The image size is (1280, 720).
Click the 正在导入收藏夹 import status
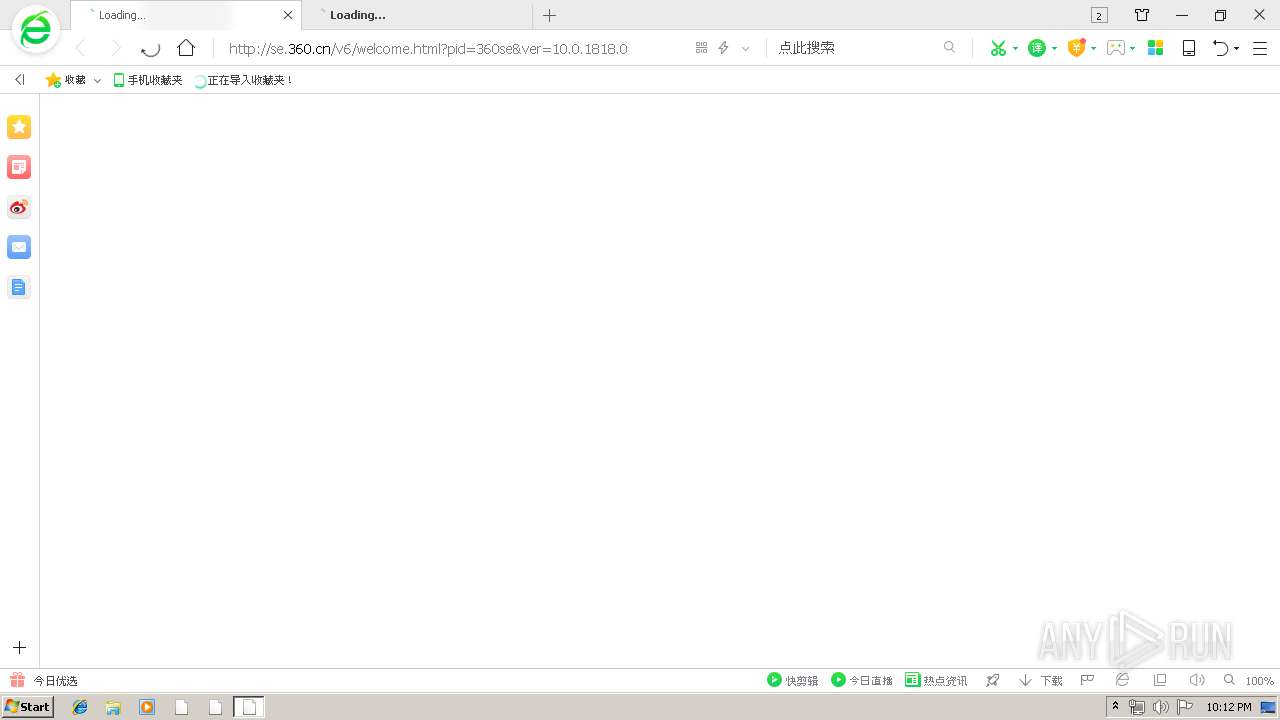[243, 80]
